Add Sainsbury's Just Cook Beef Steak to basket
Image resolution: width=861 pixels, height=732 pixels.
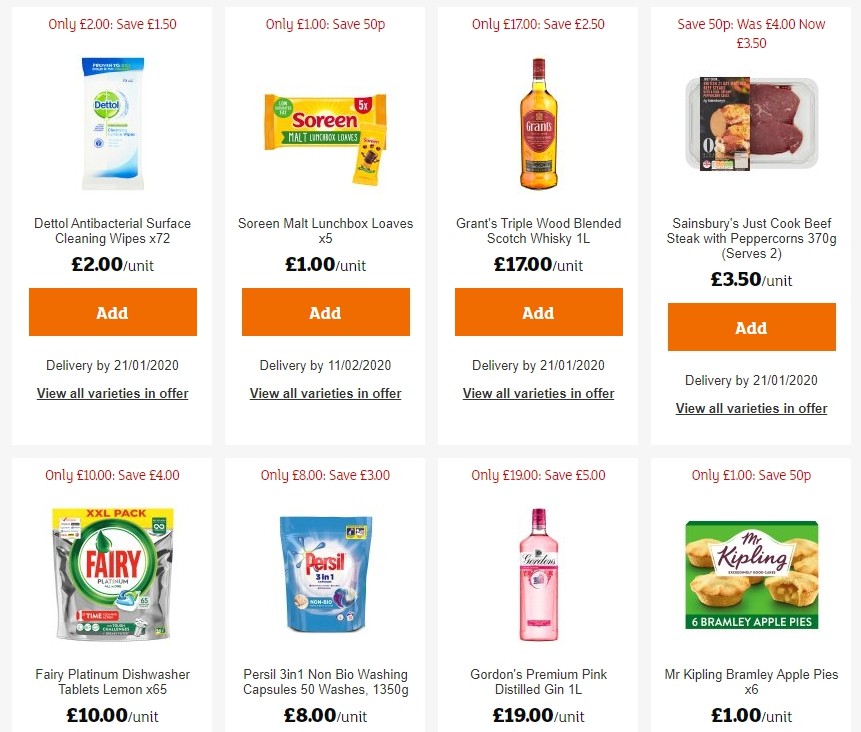click(x=751, y=327)
